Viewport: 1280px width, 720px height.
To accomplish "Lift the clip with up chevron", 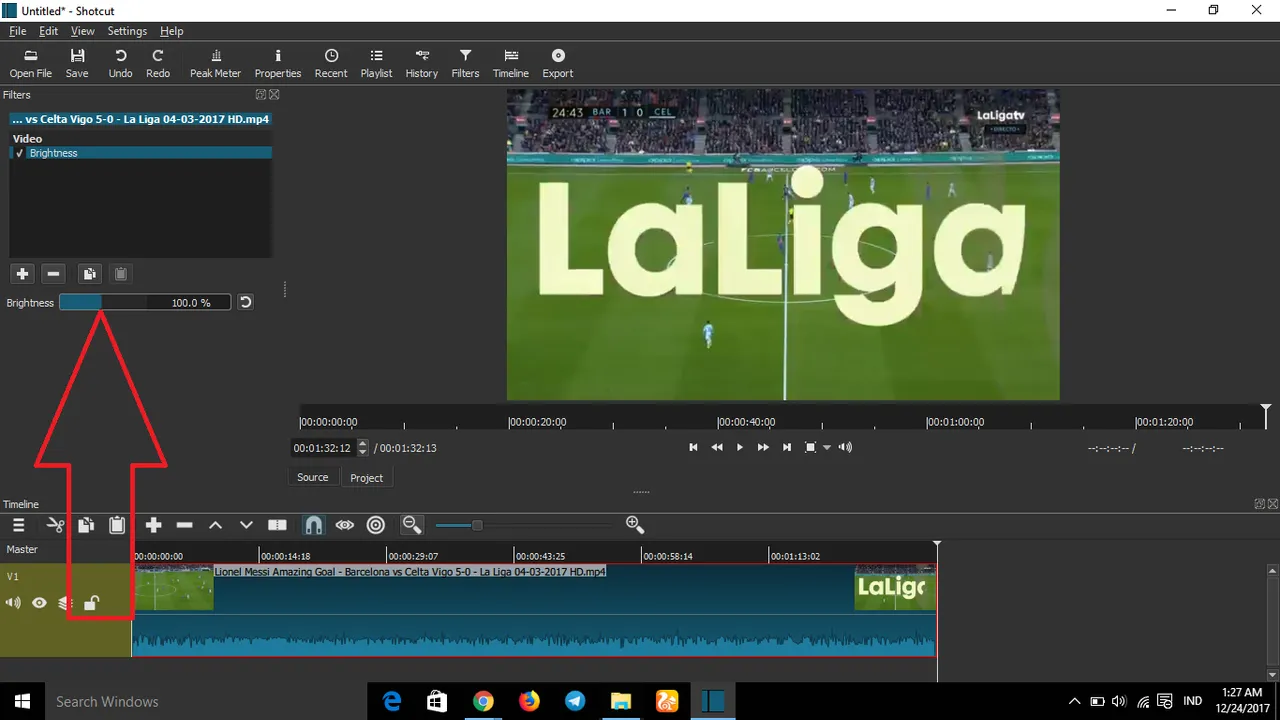I will tap(215, 525).
